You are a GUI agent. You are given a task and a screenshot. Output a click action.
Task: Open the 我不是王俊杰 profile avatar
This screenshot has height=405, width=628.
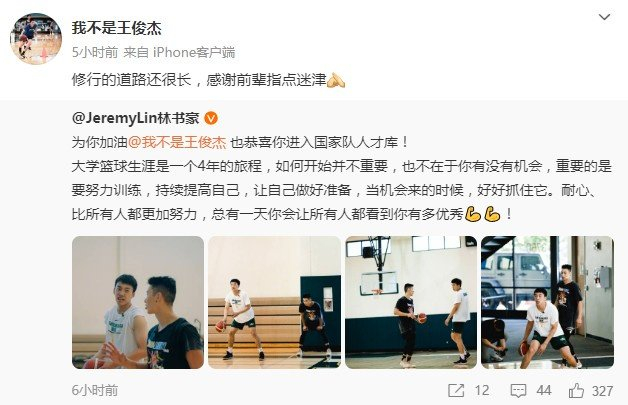(36, 38)
